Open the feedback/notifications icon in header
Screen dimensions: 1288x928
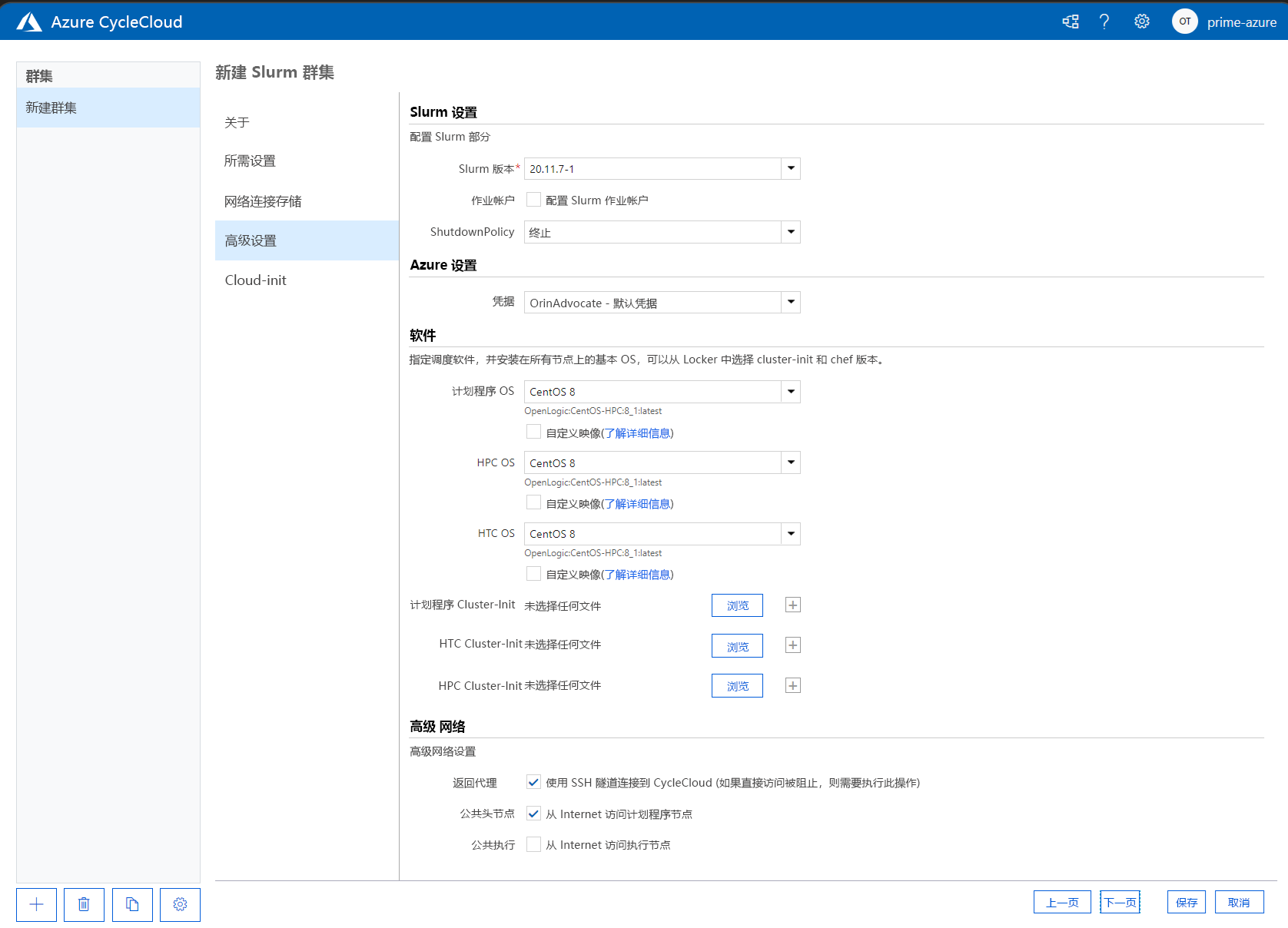click(x=1071, y=22)
